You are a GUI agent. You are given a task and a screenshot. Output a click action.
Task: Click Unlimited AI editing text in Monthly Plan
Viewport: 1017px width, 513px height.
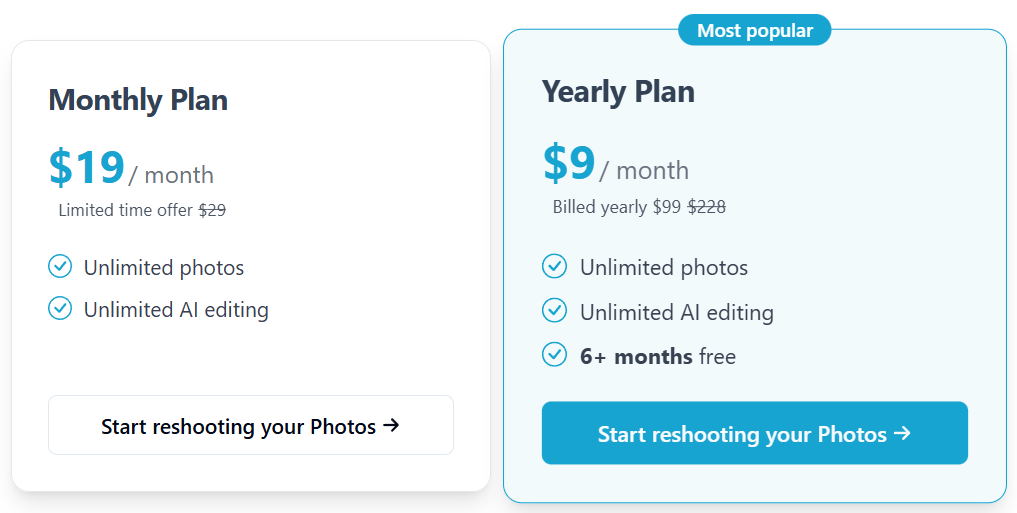[176, 310]
